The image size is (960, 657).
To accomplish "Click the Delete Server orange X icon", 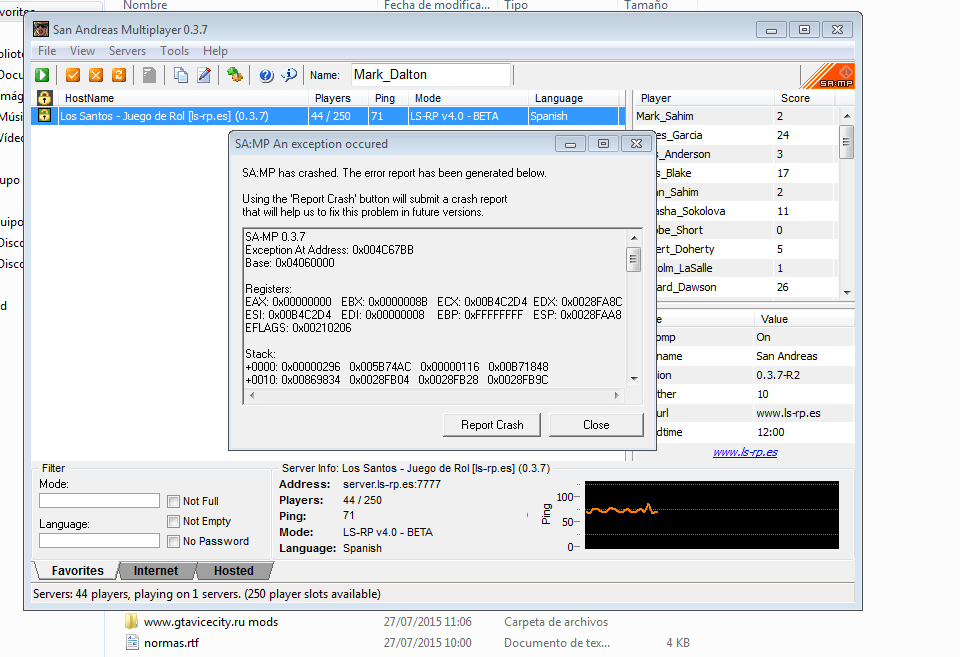I will 96,75.
